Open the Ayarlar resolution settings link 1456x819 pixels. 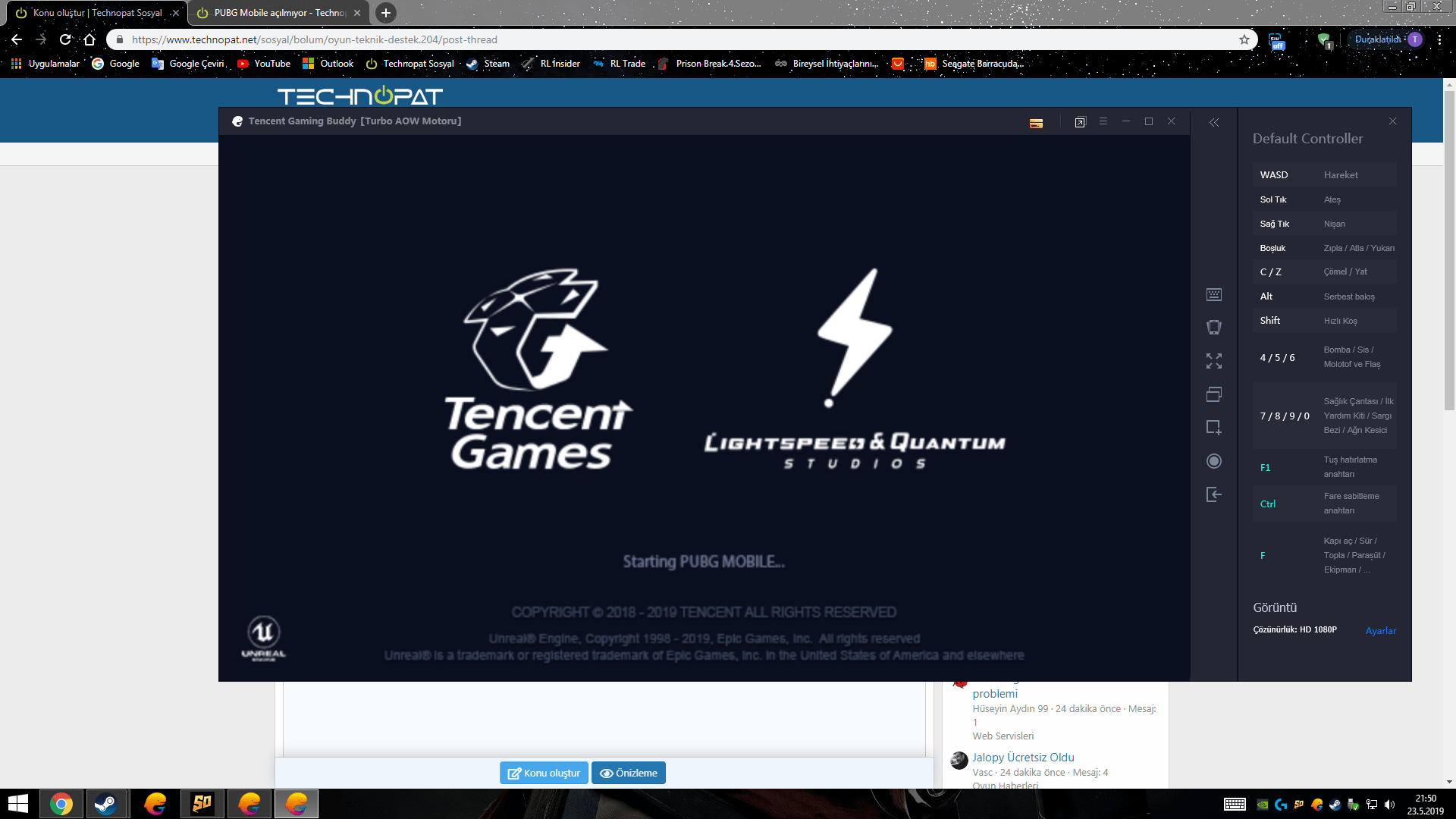(1380, 630)
